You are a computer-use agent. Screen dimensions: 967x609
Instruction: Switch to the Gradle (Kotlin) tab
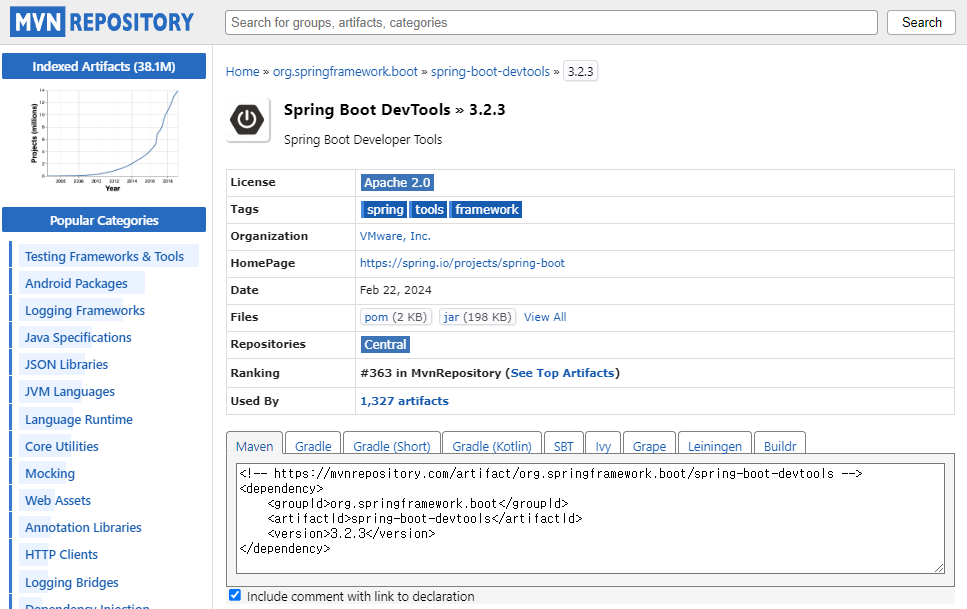(x=492, y=446)
